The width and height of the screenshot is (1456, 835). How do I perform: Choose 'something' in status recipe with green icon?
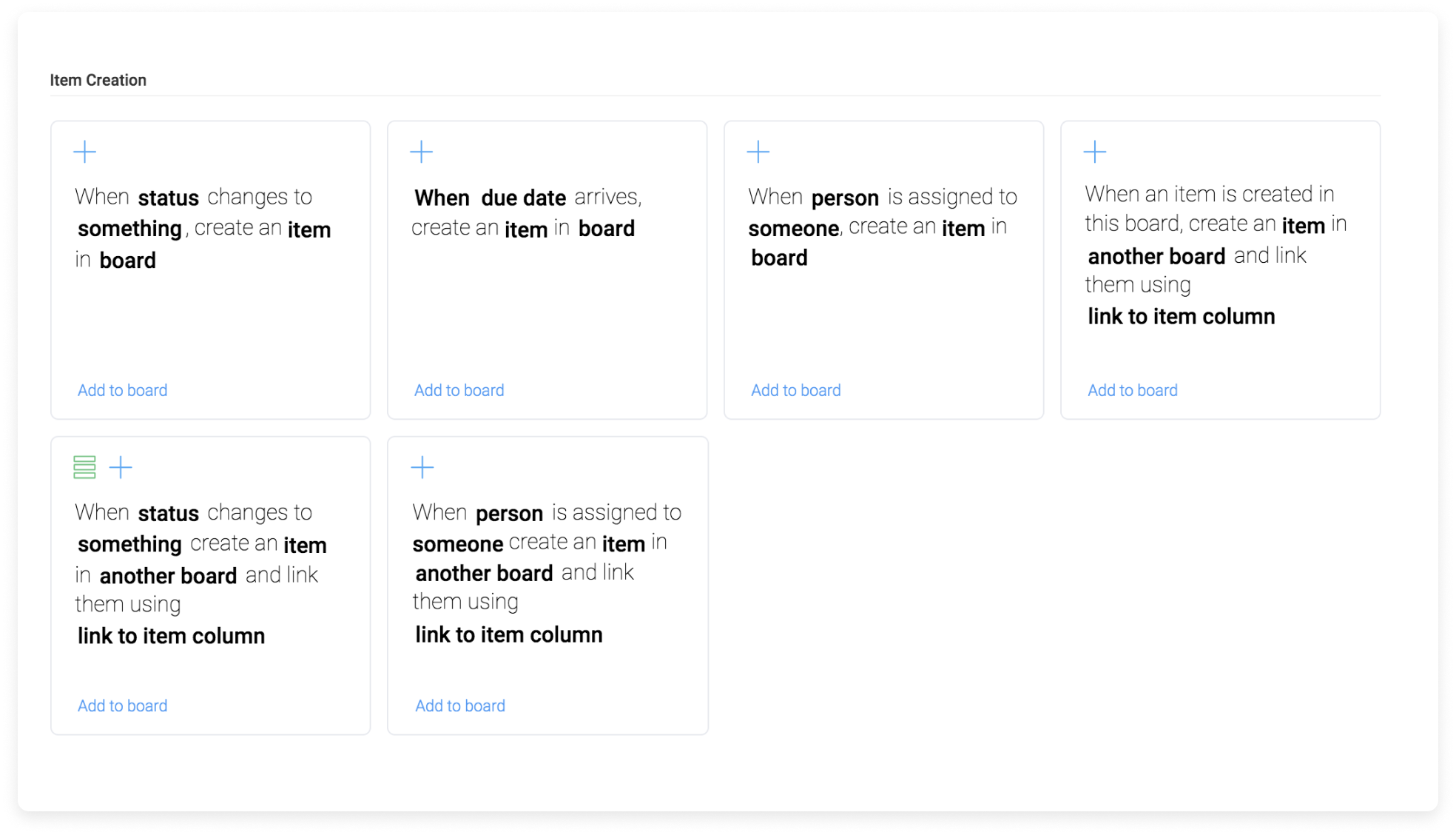pos(129,544)
